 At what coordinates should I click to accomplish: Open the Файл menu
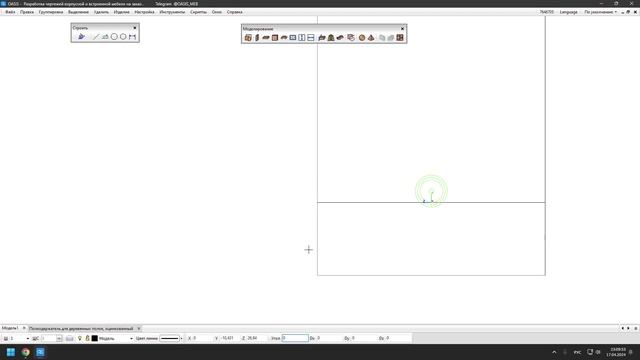10,12
